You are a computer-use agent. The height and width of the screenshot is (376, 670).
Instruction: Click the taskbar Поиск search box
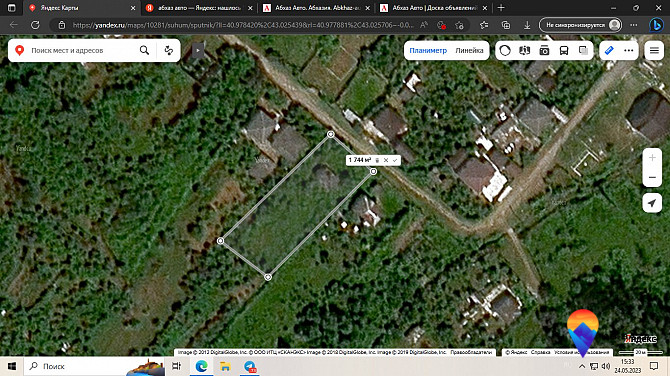click(93, 366)
